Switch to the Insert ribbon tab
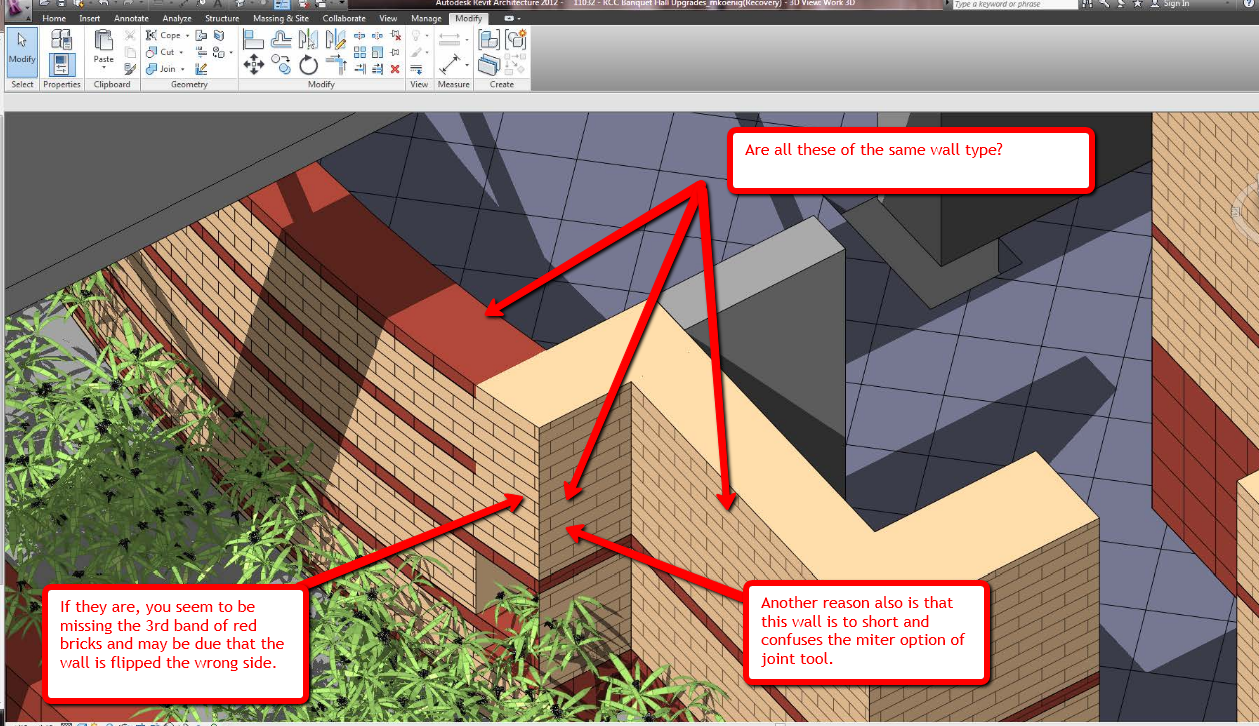Image resolution: width=1259 pixels, height=726 pixels. [90, 18]
